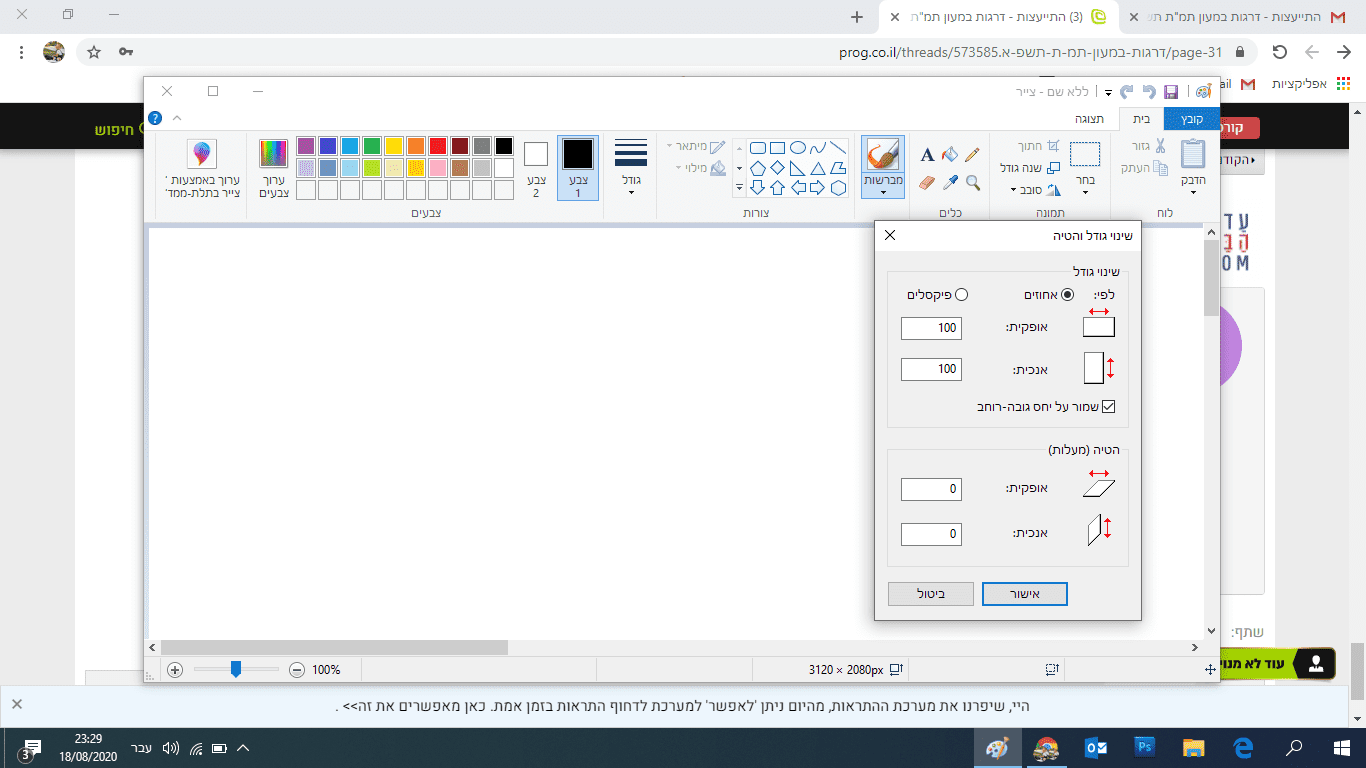Open Customize Quick Access Toolbar dropdown
The height and width of the screenshot is (768, 1366).
click(x=1108, y=92)
